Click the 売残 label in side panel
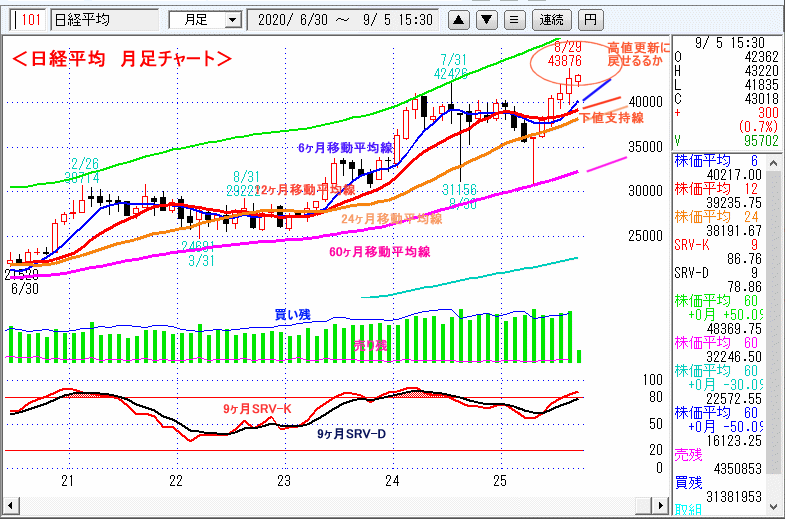This screenshot has height=519, width=785. point(688,455)
